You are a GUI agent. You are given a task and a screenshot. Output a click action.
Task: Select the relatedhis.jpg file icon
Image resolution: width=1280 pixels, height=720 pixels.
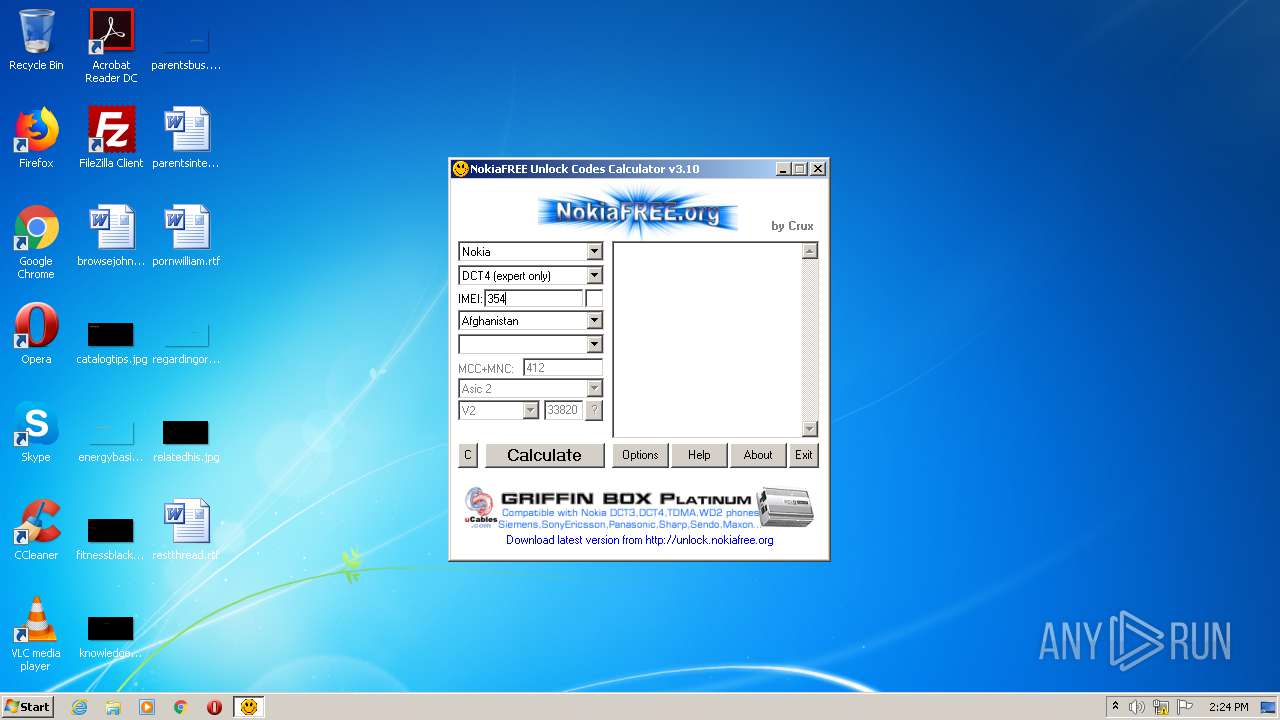click(186, 438)
